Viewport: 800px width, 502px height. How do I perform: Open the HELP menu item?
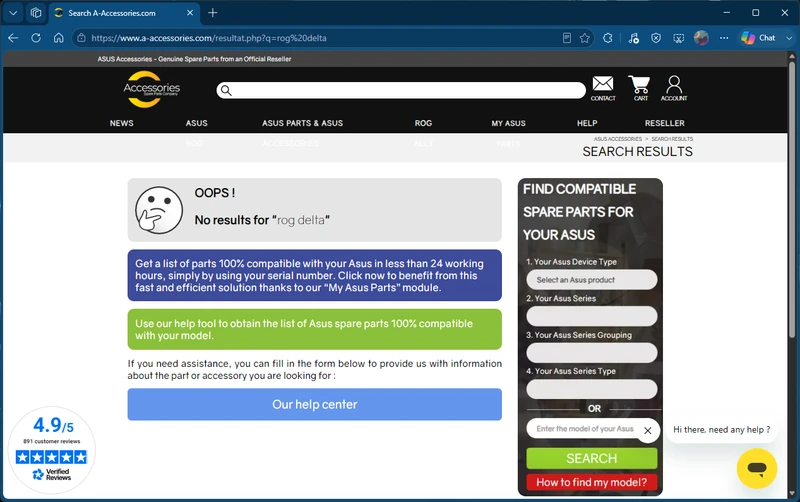coord(587,123)
